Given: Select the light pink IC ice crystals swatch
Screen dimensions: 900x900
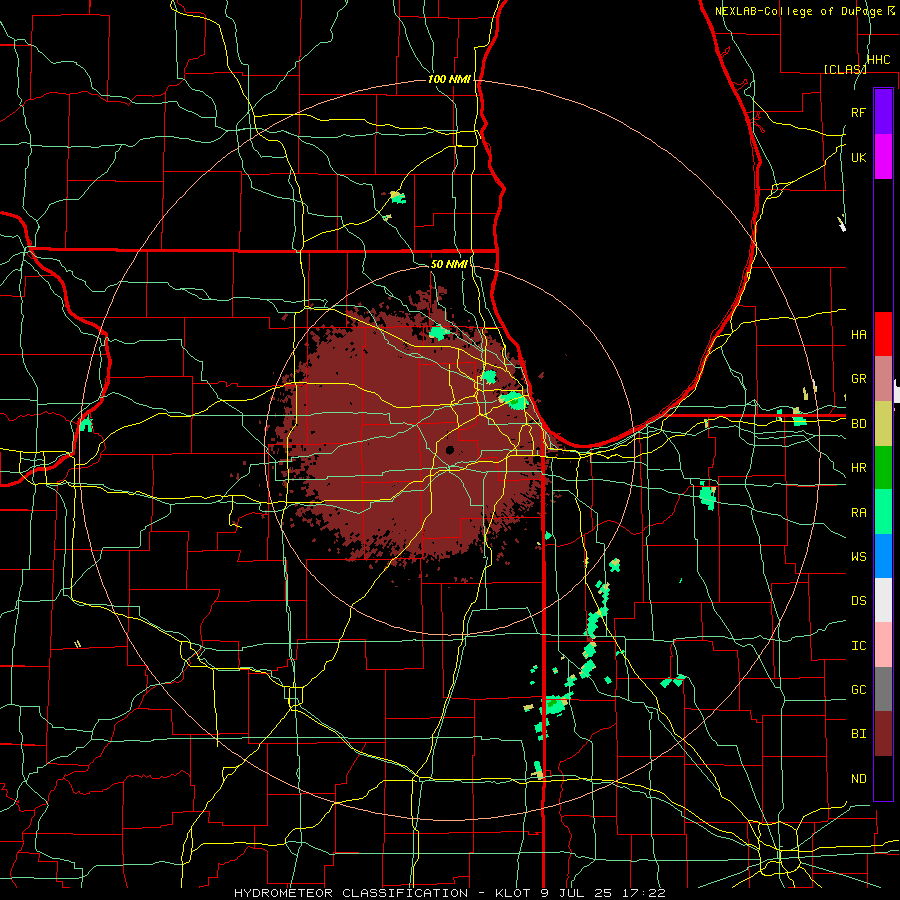Looking at the screenshot, I should (883, 645).
